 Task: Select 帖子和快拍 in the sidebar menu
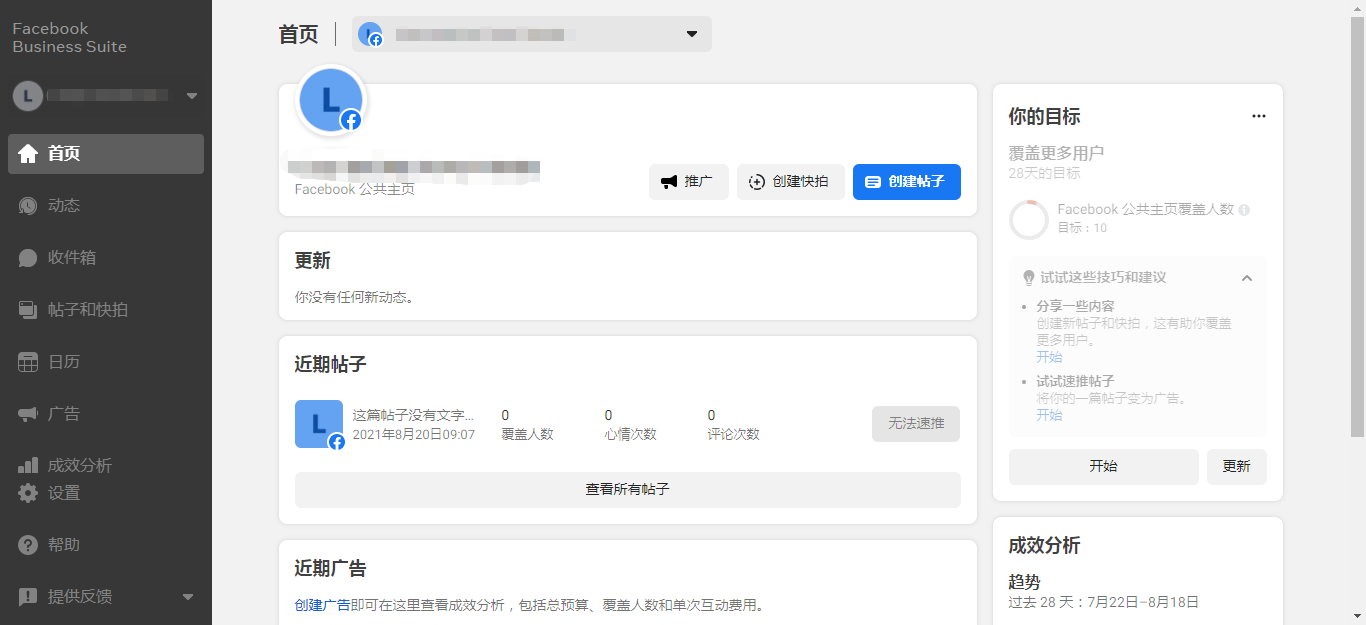(x=88, y=310)
